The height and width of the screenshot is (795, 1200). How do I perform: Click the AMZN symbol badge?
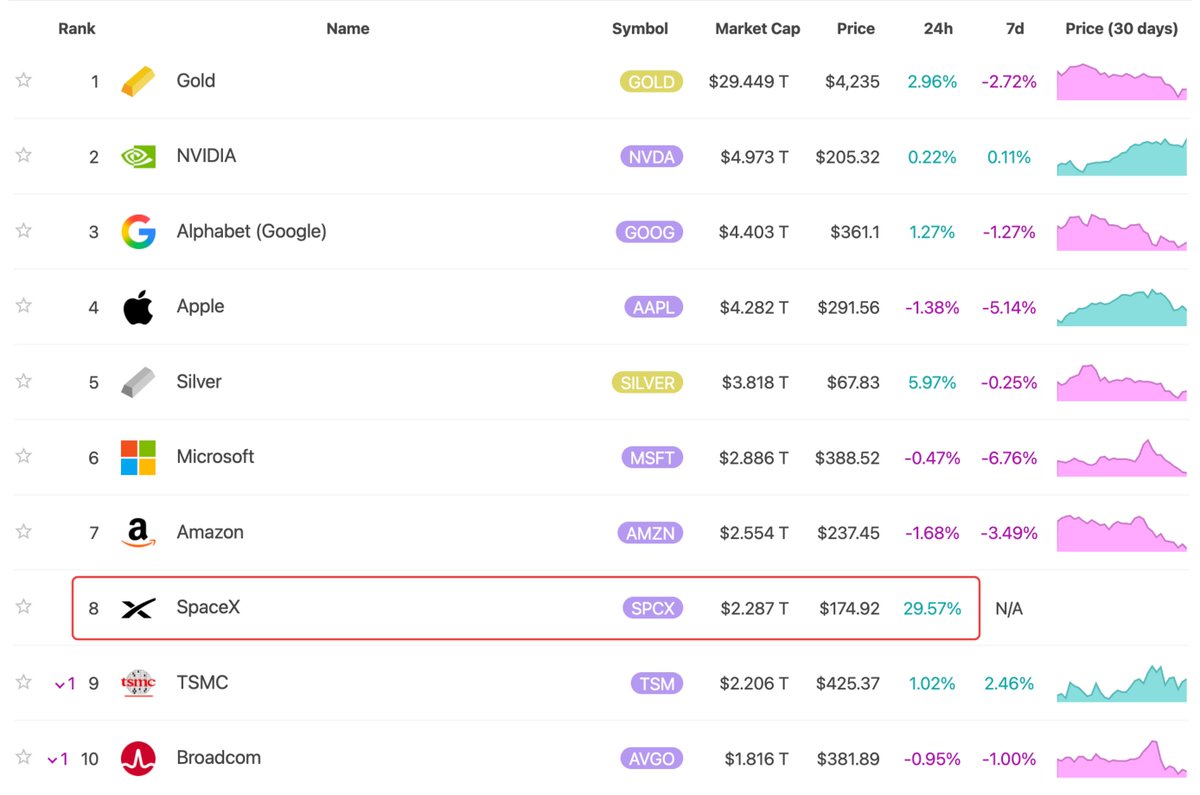tap(650, 533)
